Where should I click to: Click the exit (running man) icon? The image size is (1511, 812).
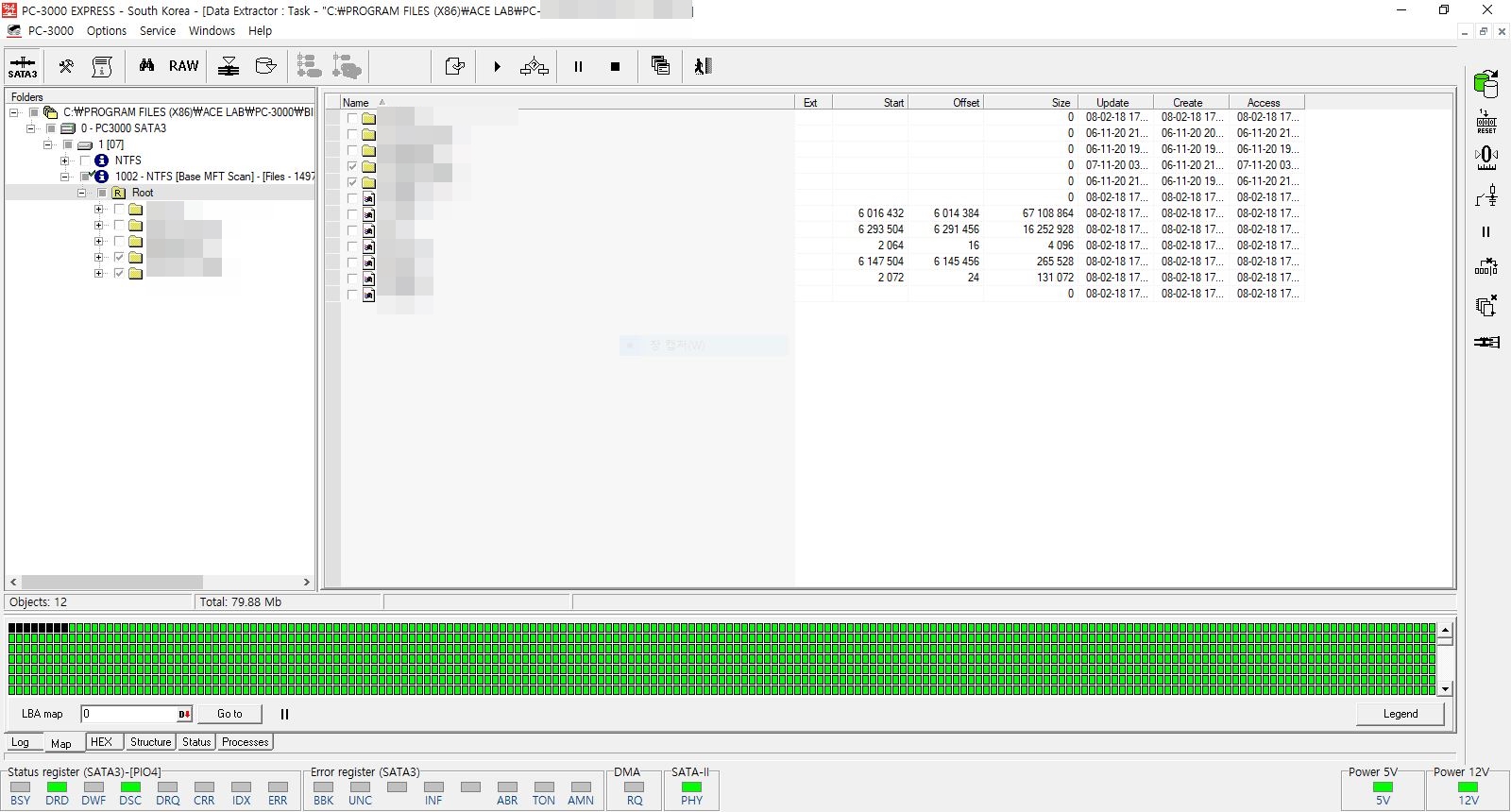(703, 66)
